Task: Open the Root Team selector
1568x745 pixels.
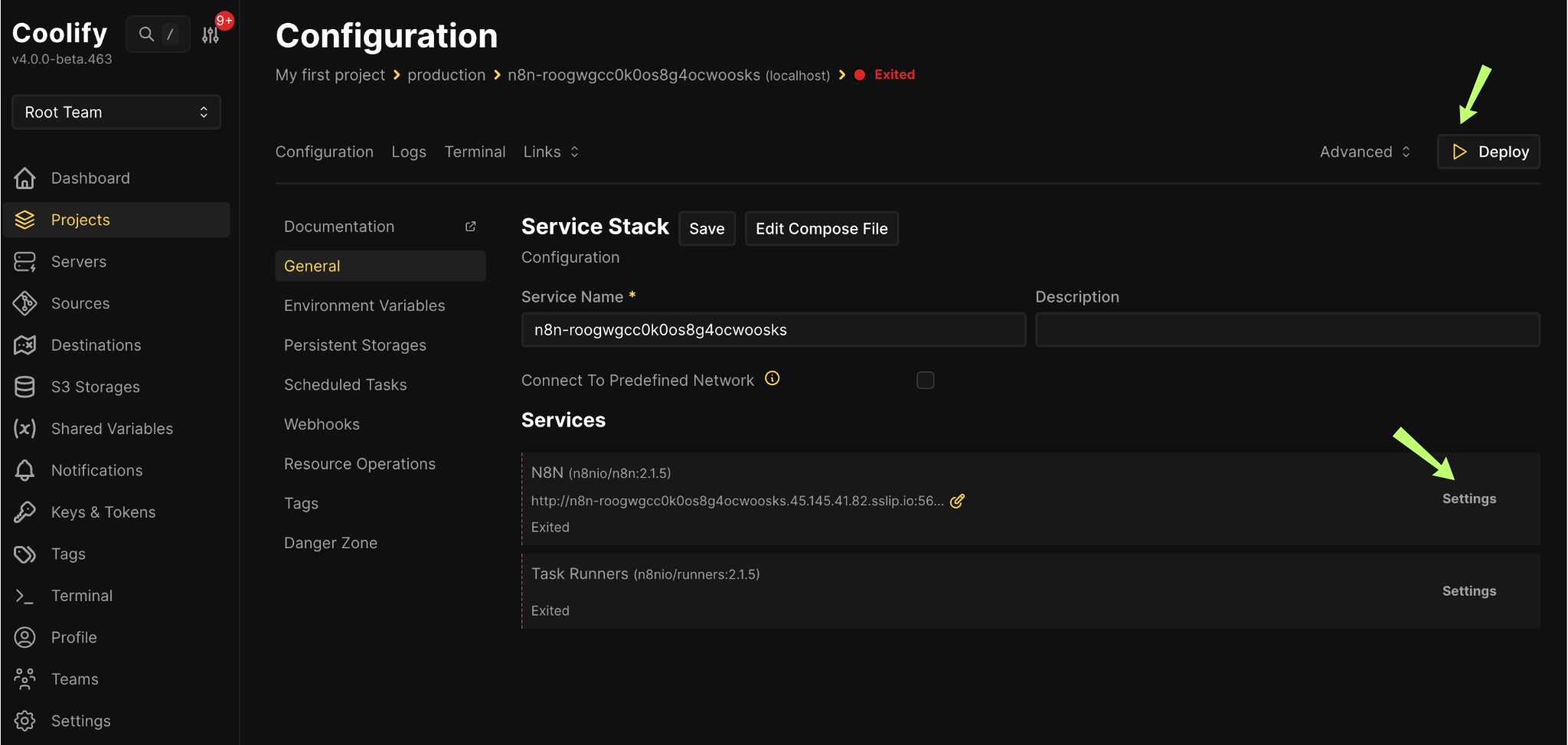Action: tap(116, 112)
